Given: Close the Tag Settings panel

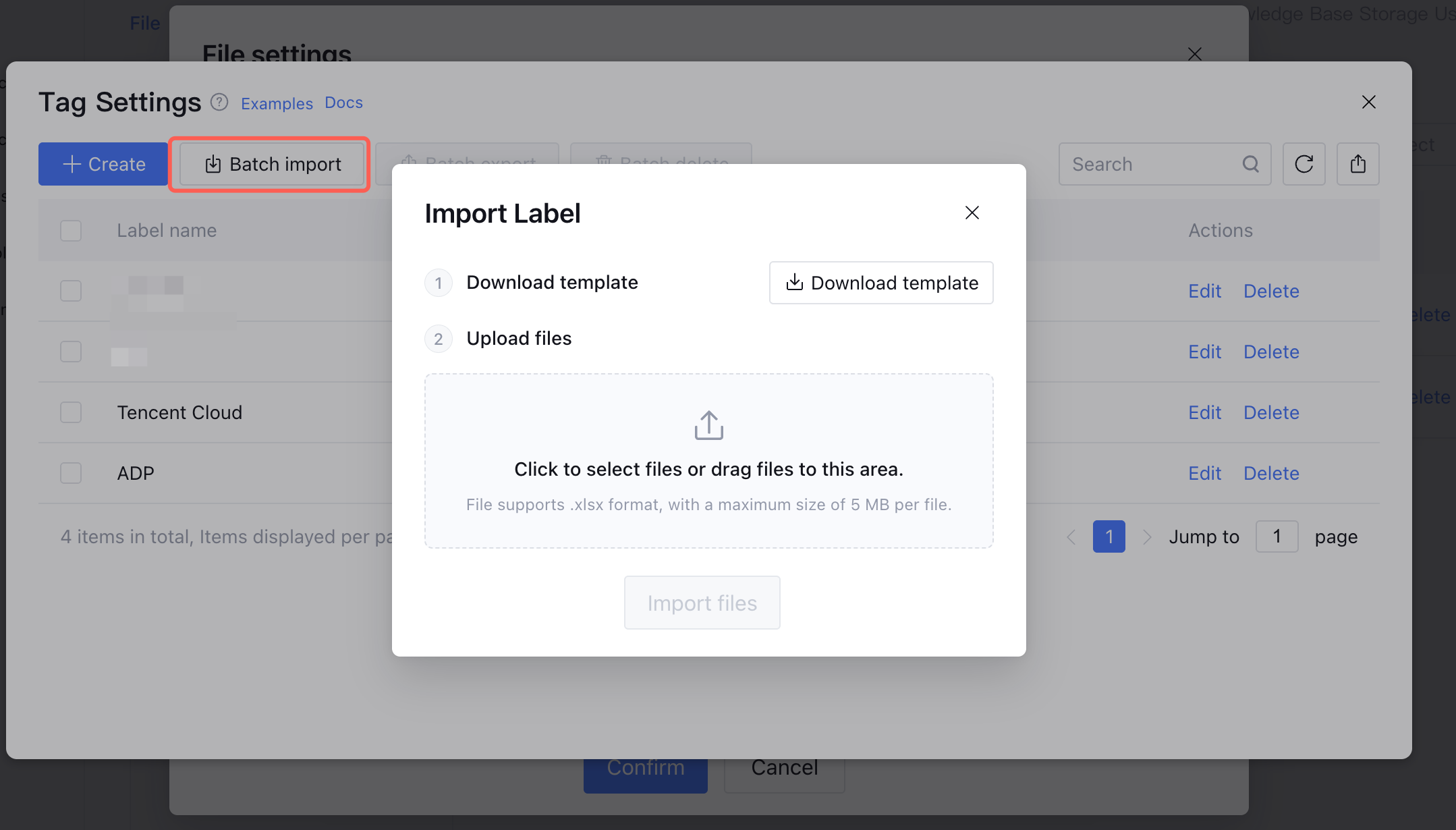Looking at the screenshot, I should (x=1368, y=102).
